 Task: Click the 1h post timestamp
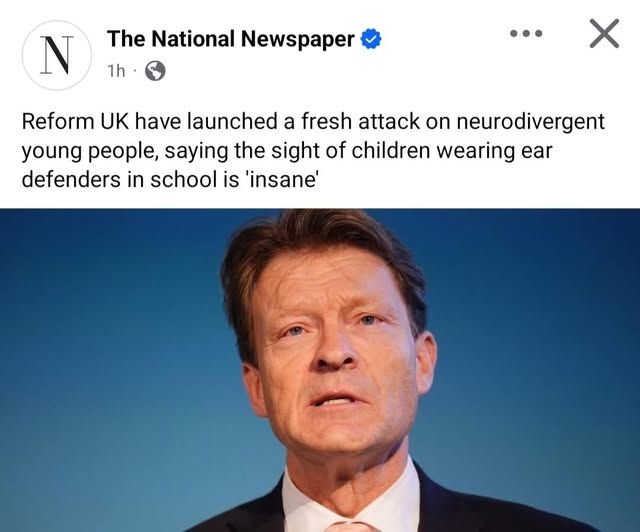(116, 71)
